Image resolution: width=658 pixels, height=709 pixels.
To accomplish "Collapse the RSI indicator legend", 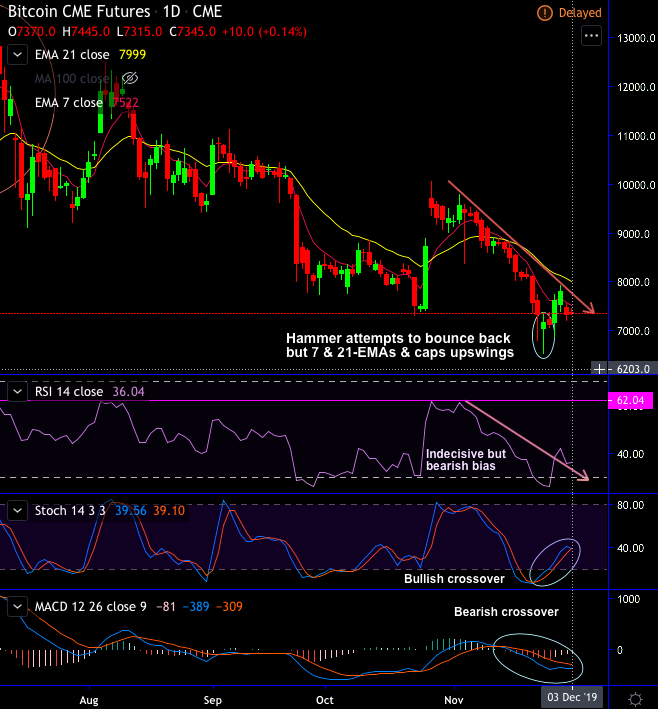I will pos(18,392).
